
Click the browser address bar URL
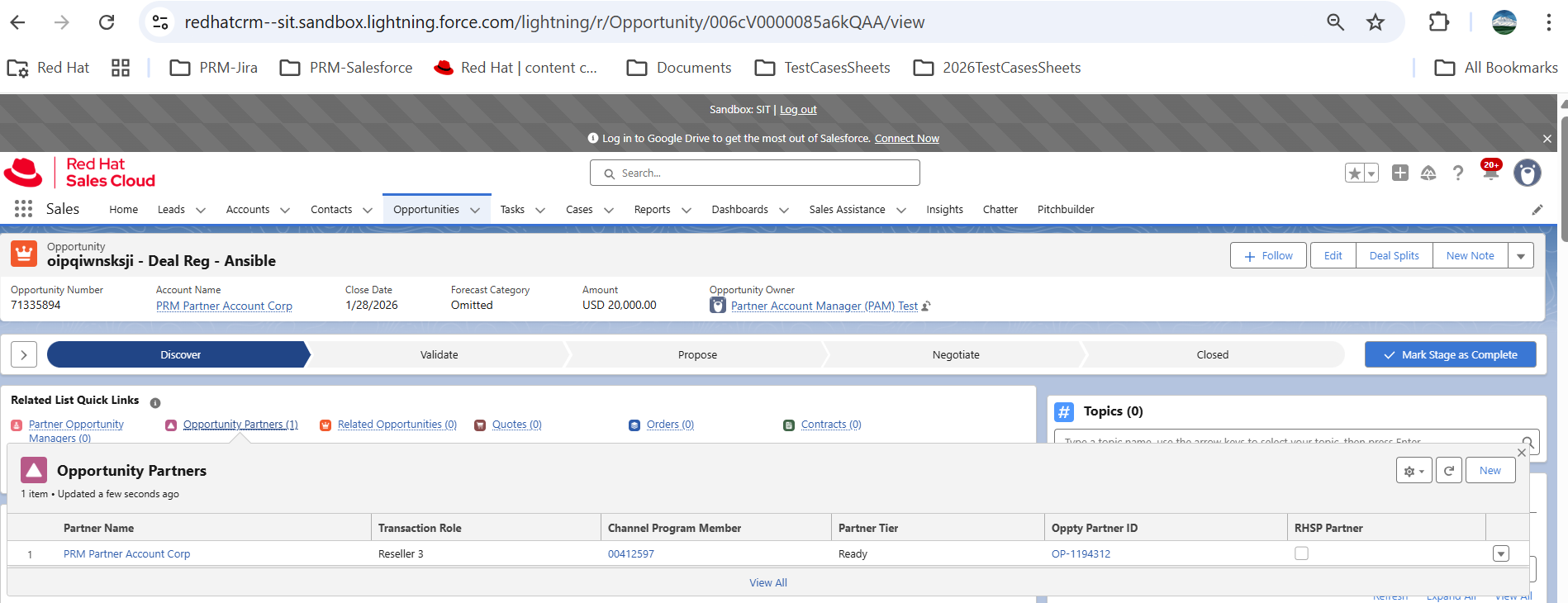coord(554,22)
